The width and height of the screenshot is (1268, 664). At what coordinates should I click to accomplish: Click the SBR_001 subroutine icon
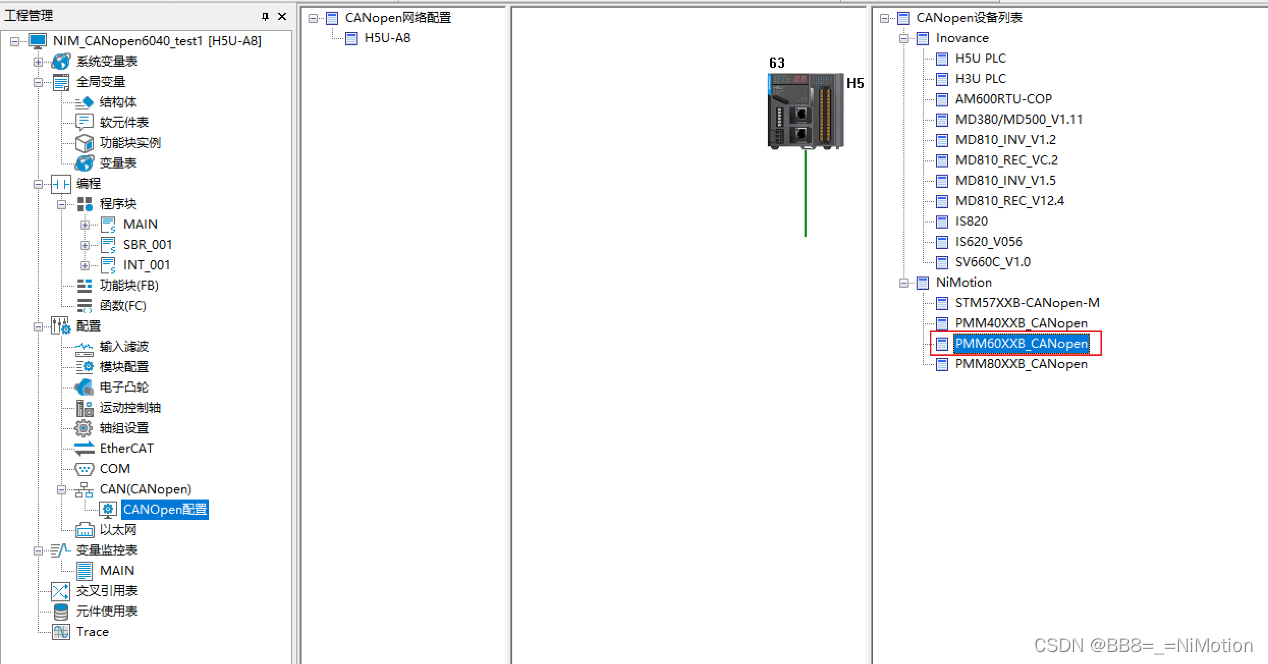pos(108,245)
